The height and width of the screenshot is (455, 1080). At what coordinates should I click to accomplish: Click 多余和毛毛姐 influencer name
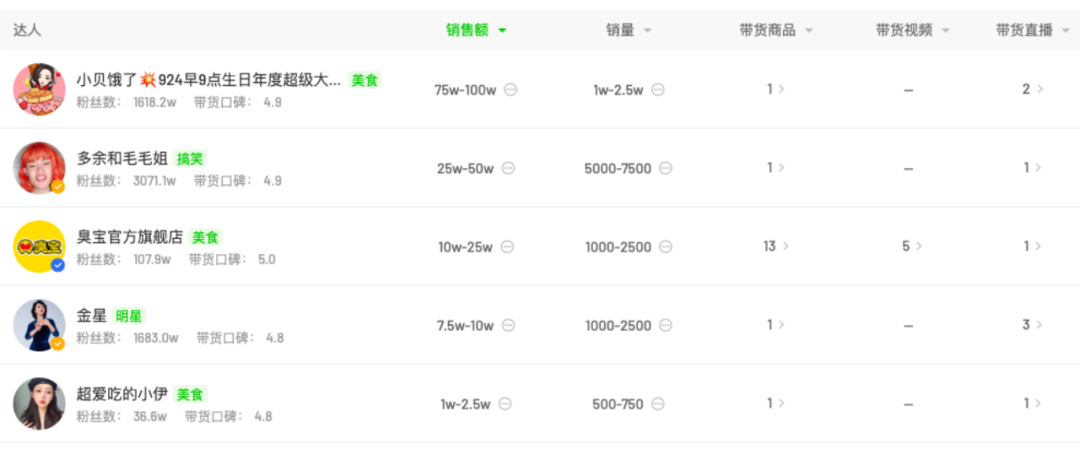[x=122, y=158]
